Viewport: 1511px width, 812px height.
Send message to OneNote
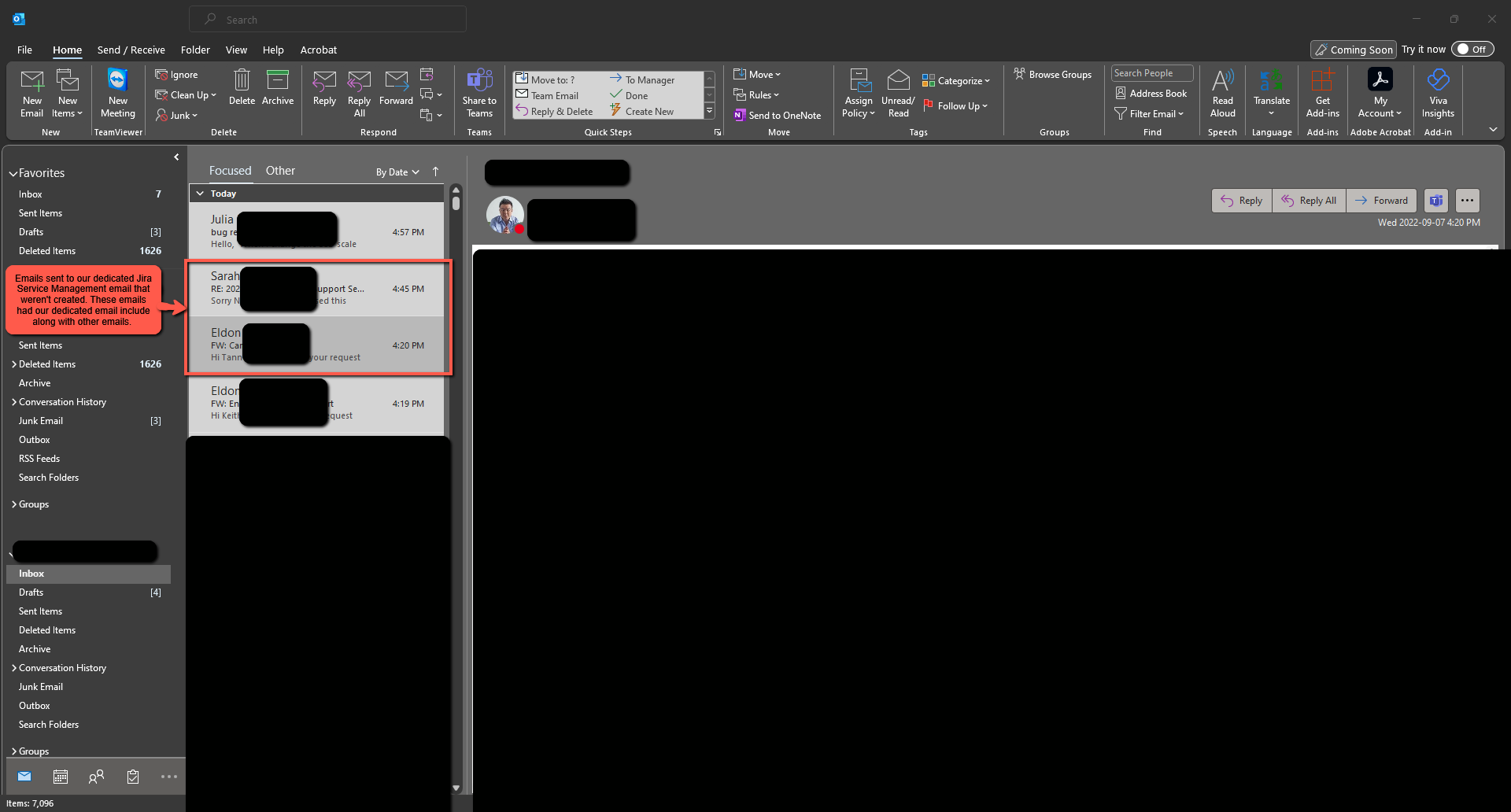pos(778,116)
